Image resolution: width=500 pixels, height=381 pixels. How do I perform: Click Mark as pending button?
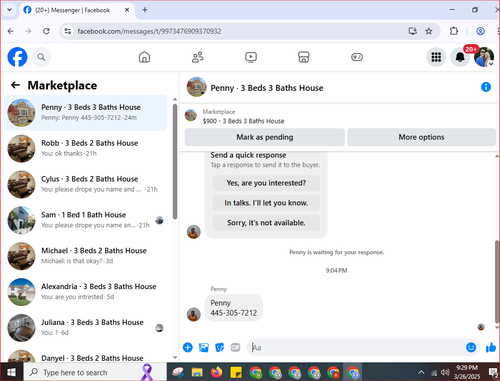tap(265, 137)
